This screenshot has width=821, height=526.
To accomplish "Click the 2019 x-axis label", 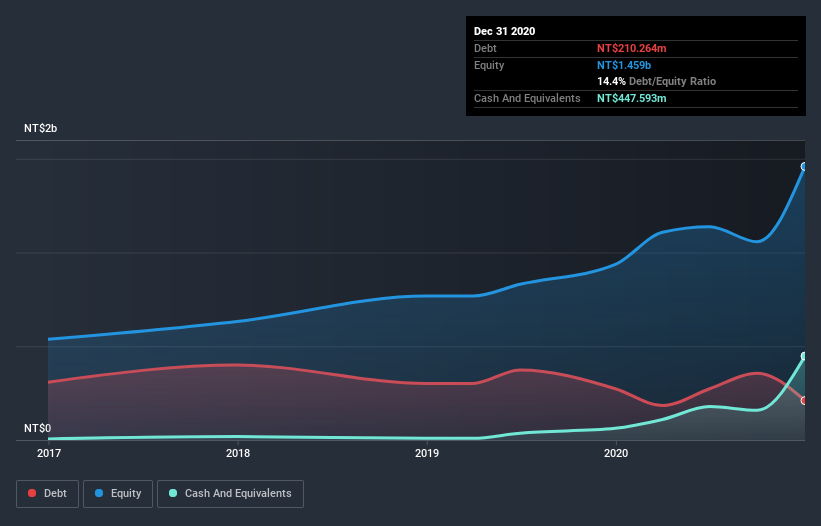I will [x=427, y=453].
